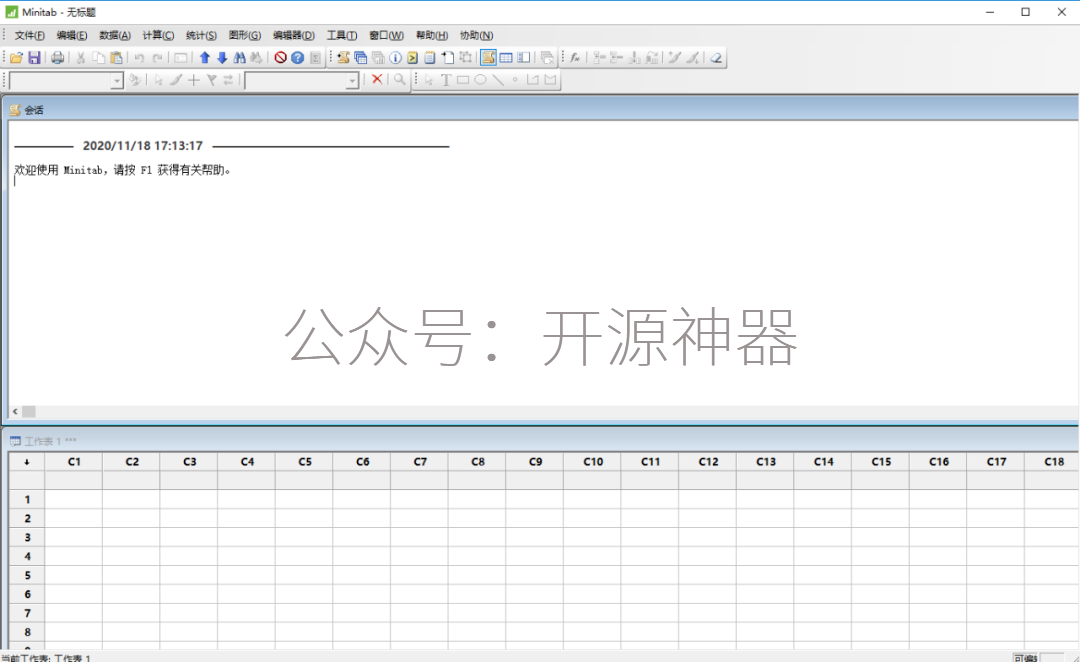
Task: Click the eraser icon in the toolbar
Action: (716, 58)
